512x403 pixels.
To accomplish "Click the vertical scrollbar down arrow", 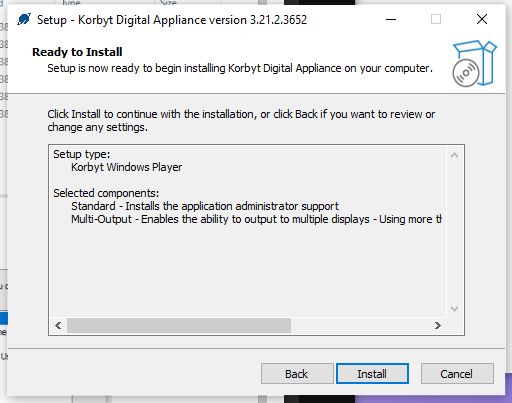I will pos(454,309).
